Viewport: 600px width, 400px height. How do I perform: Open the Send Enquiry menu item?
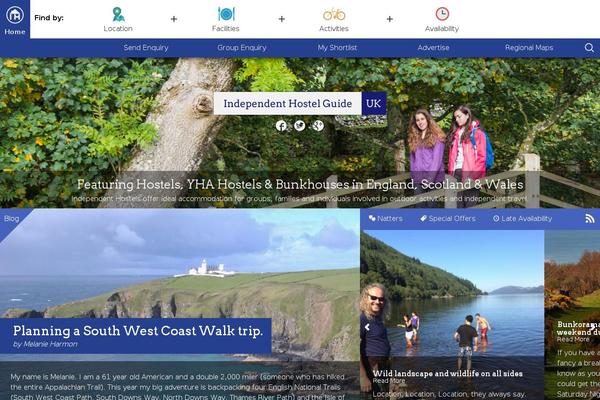click(146, 48)
